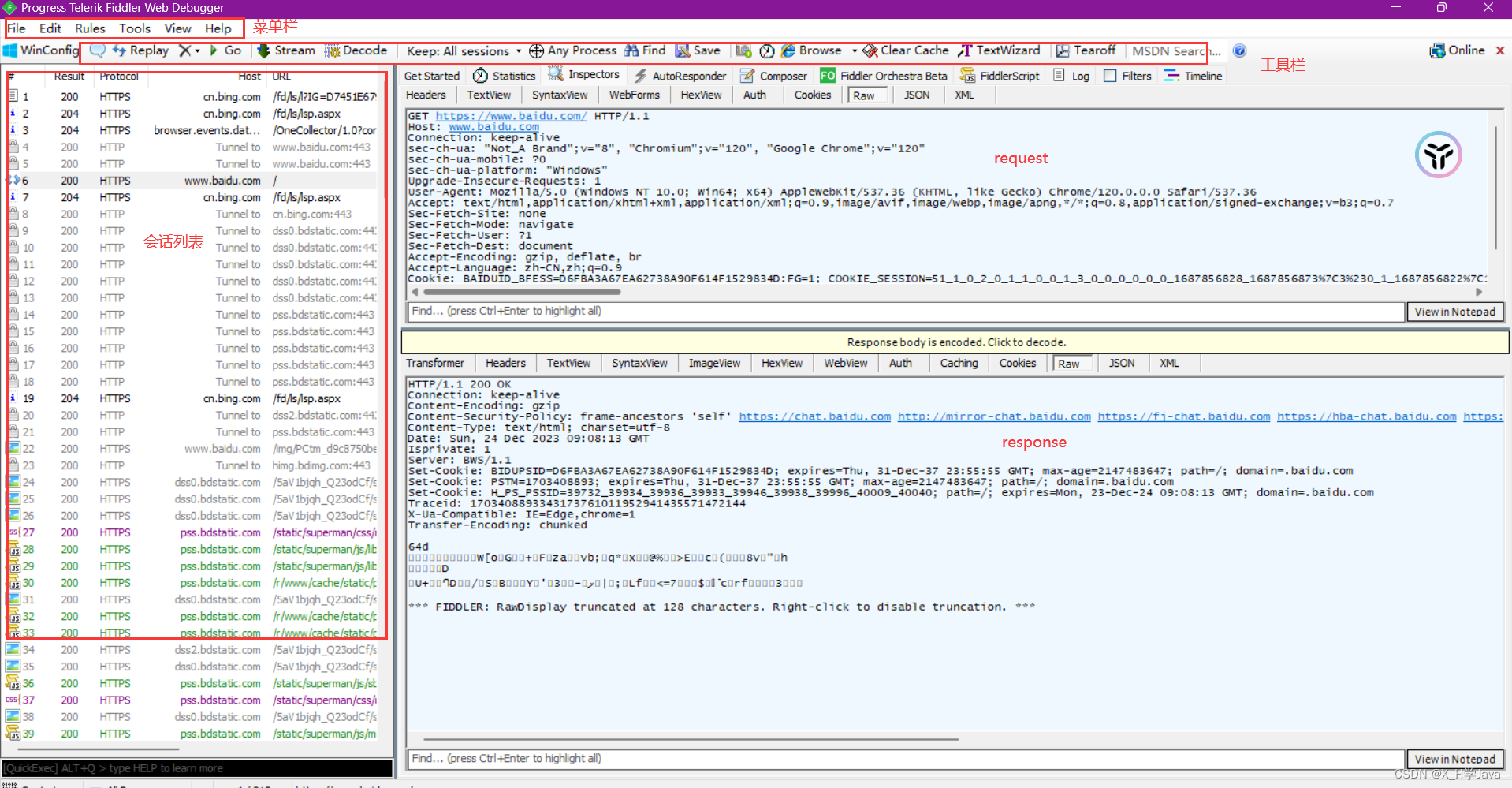Click the Online status indicator

click(1457, 50)
